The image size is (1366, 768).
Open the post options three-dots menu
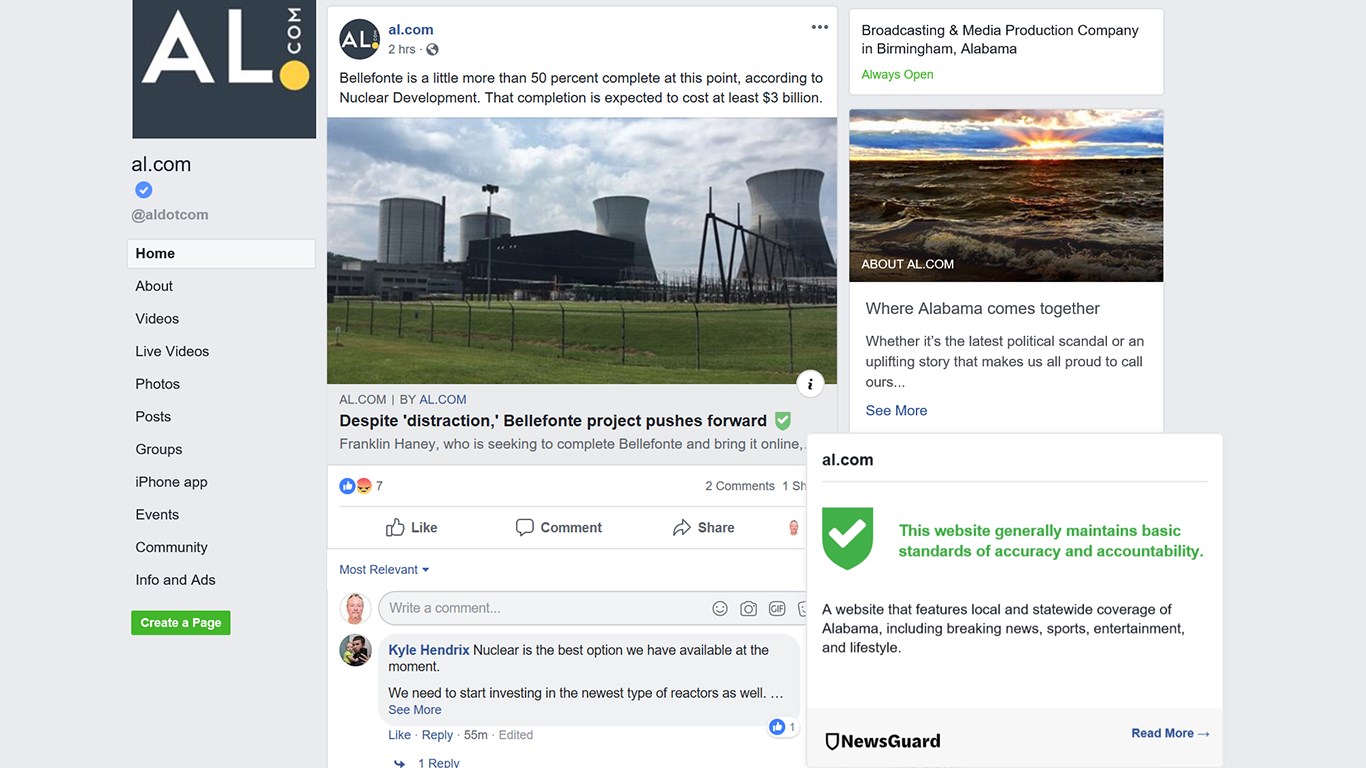[x=820, y=28]
